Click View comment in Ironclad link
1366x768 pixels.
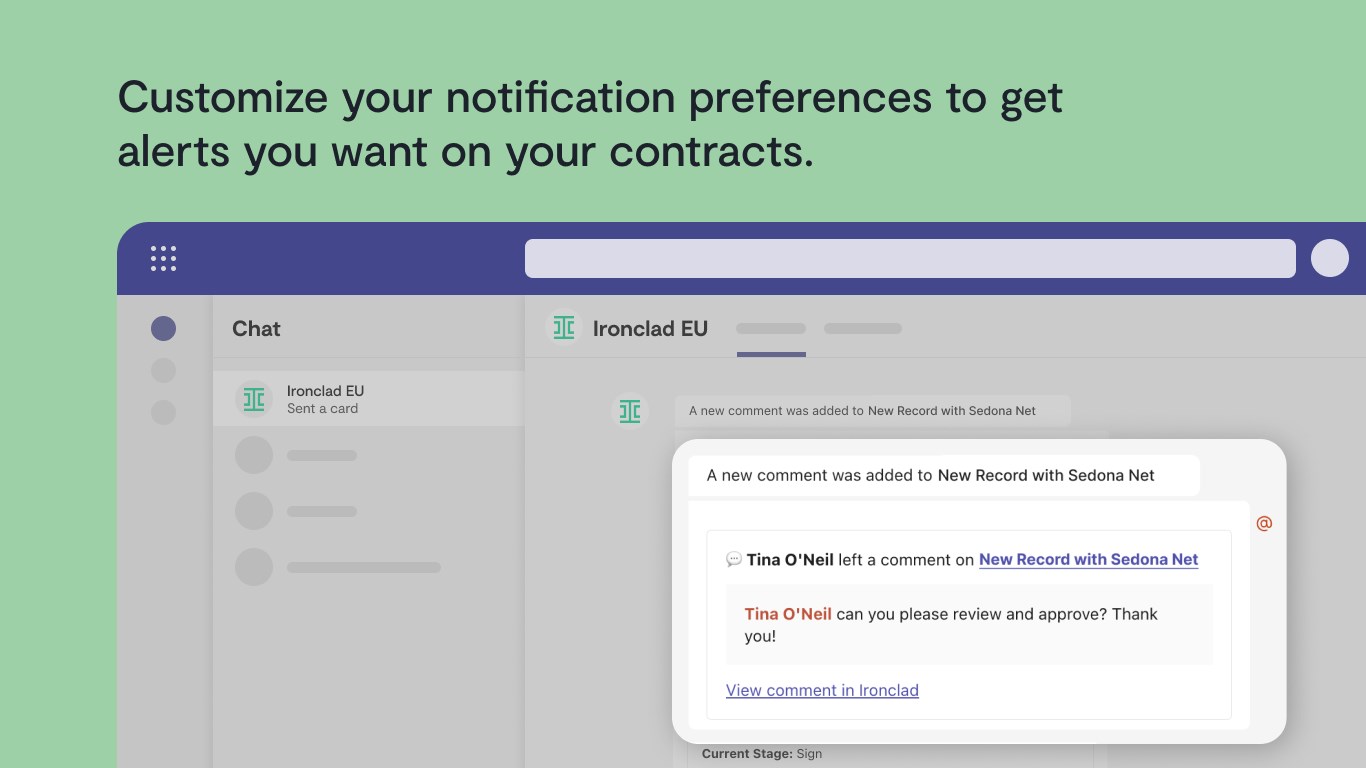822,690
